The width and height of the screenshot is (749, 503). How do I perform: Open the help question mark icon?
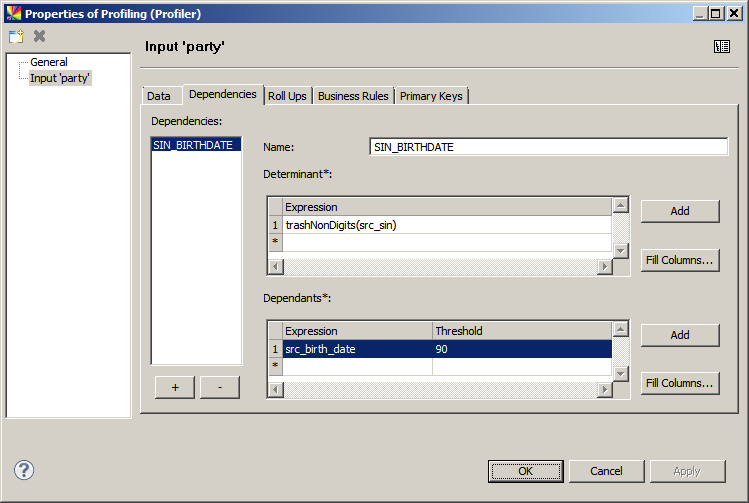pos(24,470)
